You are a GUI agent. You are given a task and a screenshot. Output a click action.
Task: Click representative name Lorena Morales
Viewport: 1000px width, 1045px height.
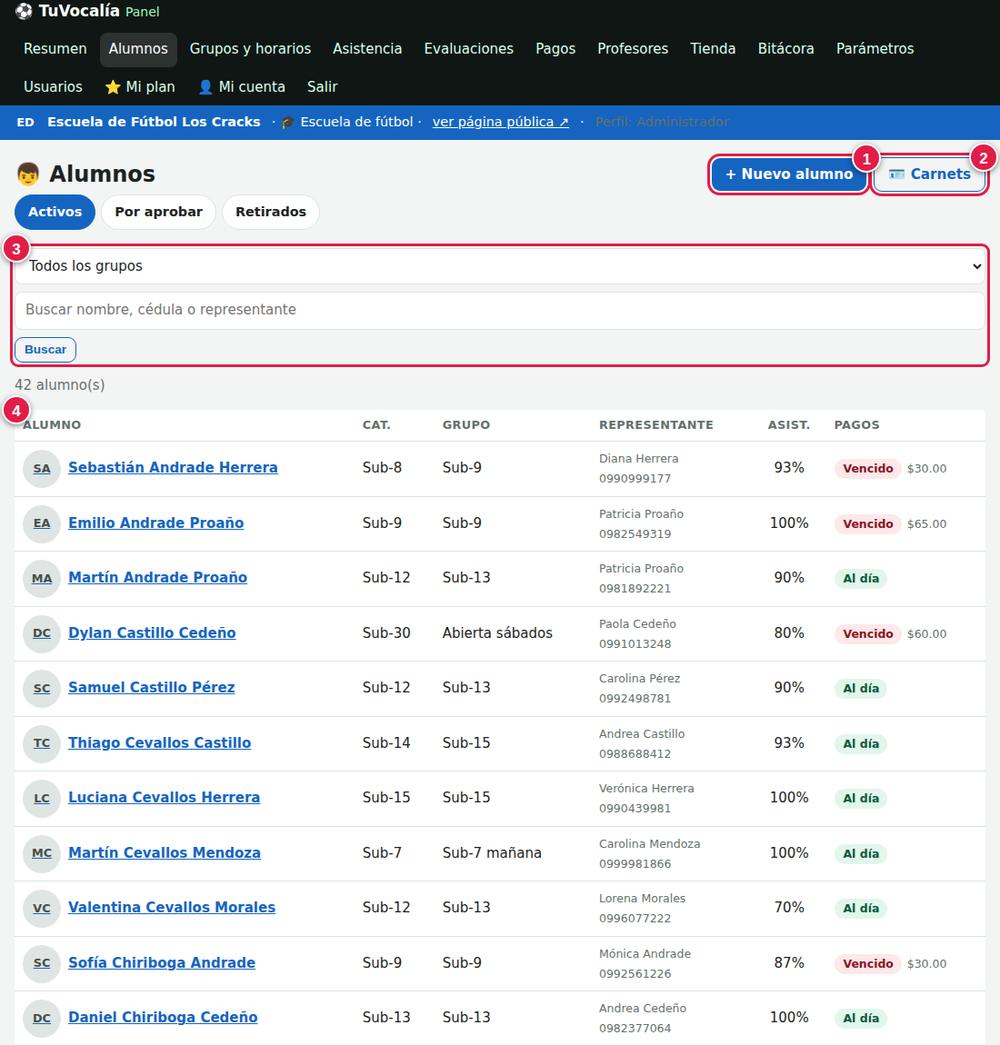point(642,898)
